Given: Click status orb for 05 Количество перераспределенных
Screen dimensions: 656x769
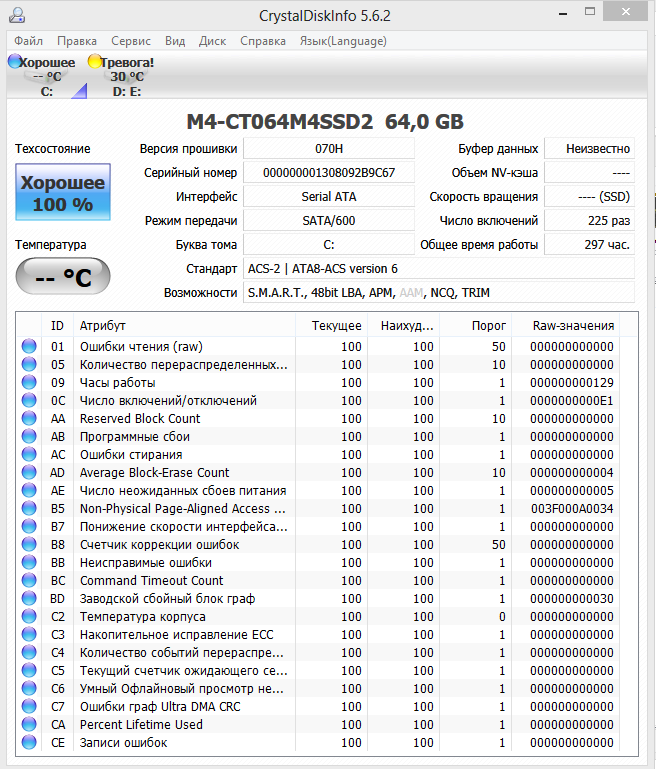Looking at the screenshot, I should click(29, 364).
